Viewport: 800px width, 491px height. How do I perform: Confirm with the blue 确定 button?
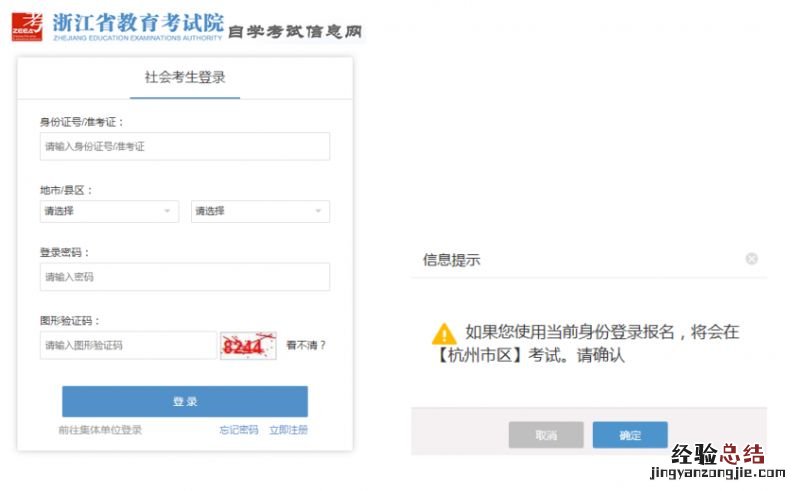point(630,435)
